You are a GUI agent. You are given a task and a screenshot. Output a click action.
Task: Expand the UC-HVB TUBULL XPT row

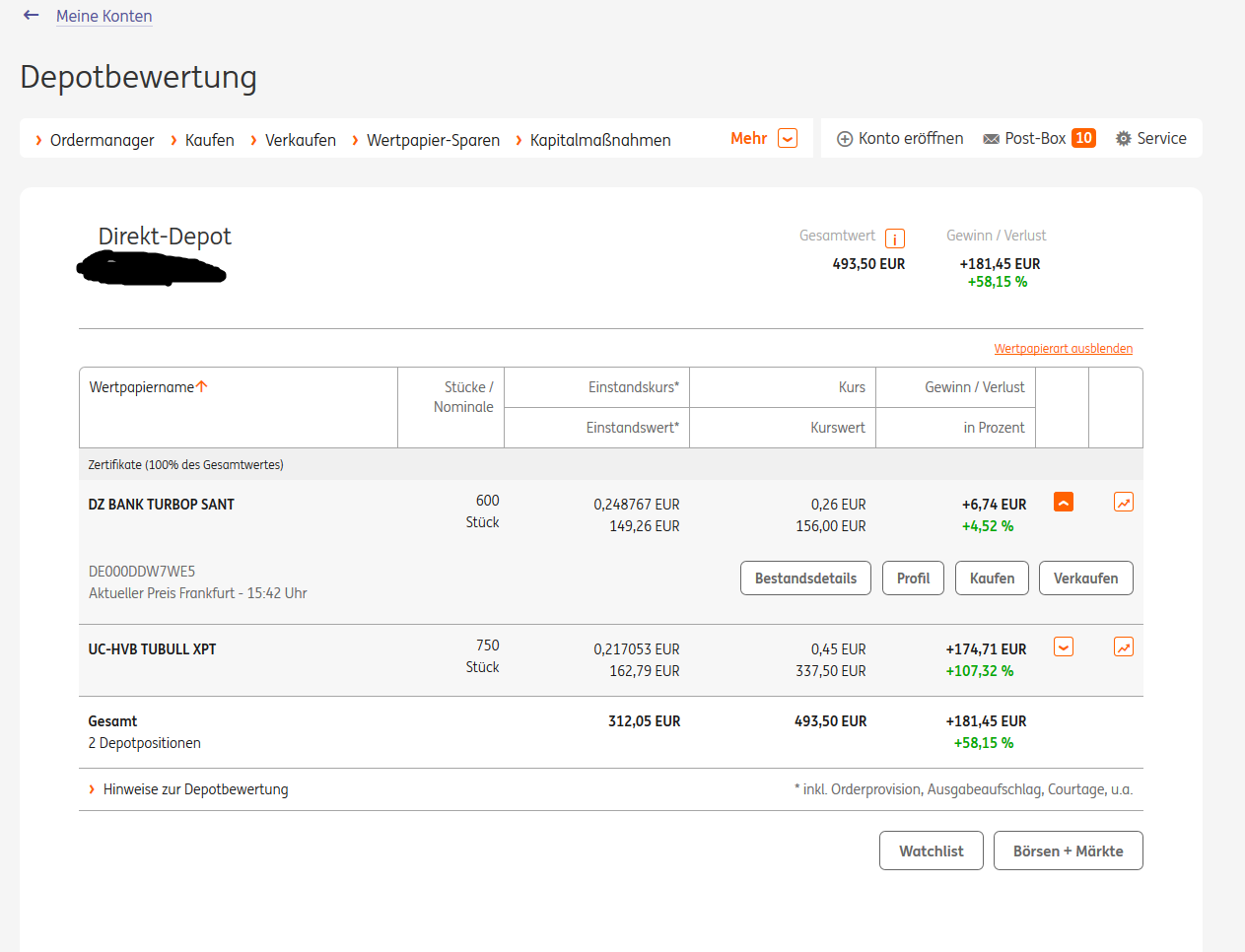click(1064, 647)
